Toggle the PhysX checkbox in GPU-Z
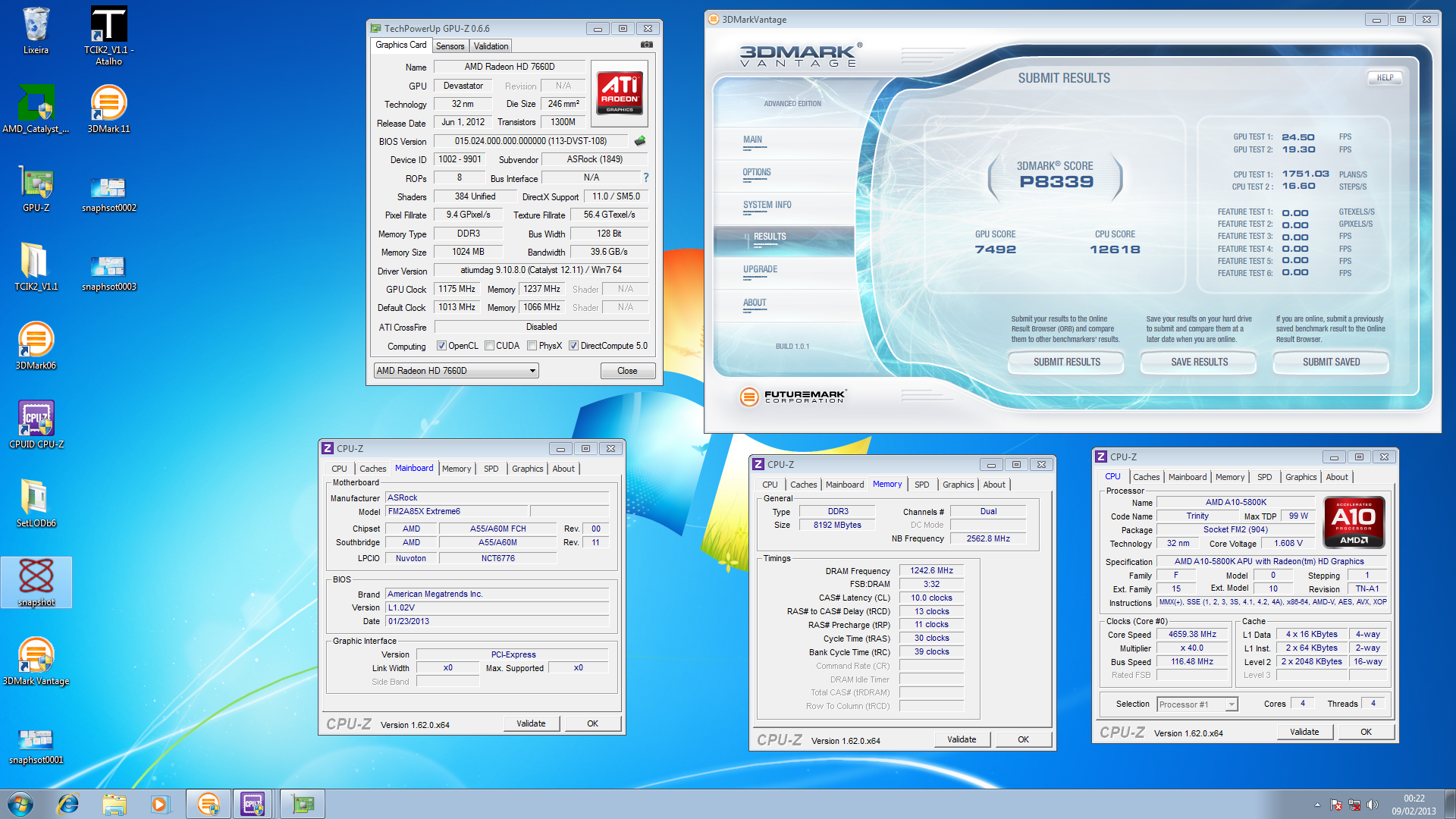This screenshot has height=819, width=1456. (532, 346)
